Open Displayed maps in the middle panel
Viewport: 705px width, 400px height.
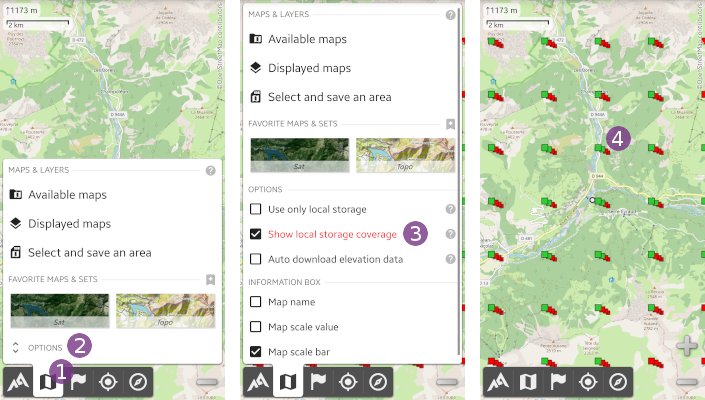tap(308, 68)
